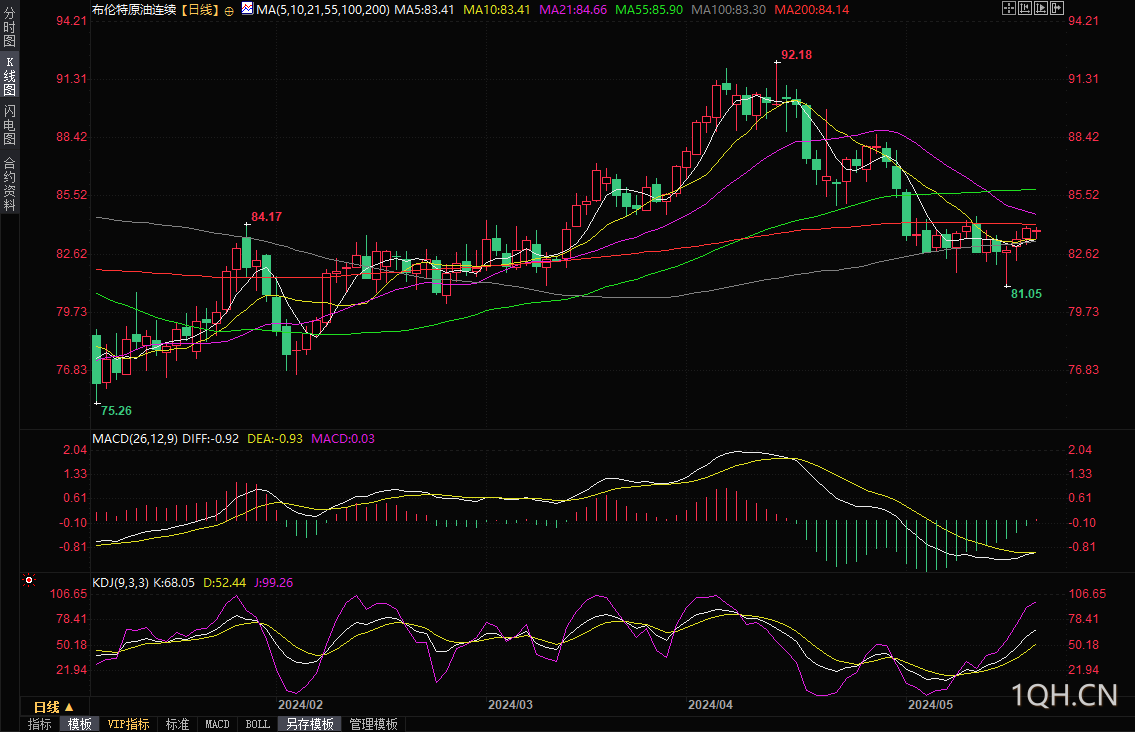Click the 另存模板 button
Viewport: 1135px width, 732px height.
tap(310, 724)
